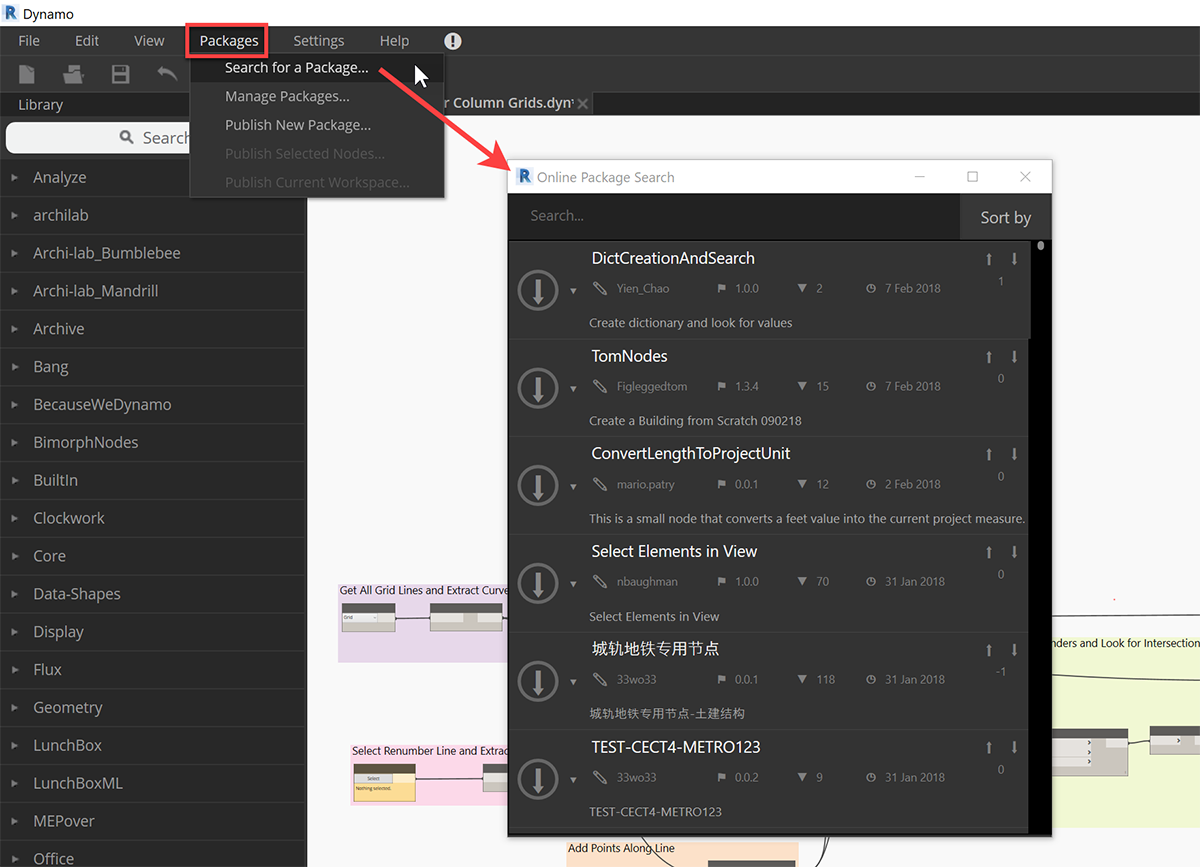This screenshot has width=1200, height=867.
Task: Downvote the ConvertLengthToProjectUnit package
Action: (x=1014, y=455)
